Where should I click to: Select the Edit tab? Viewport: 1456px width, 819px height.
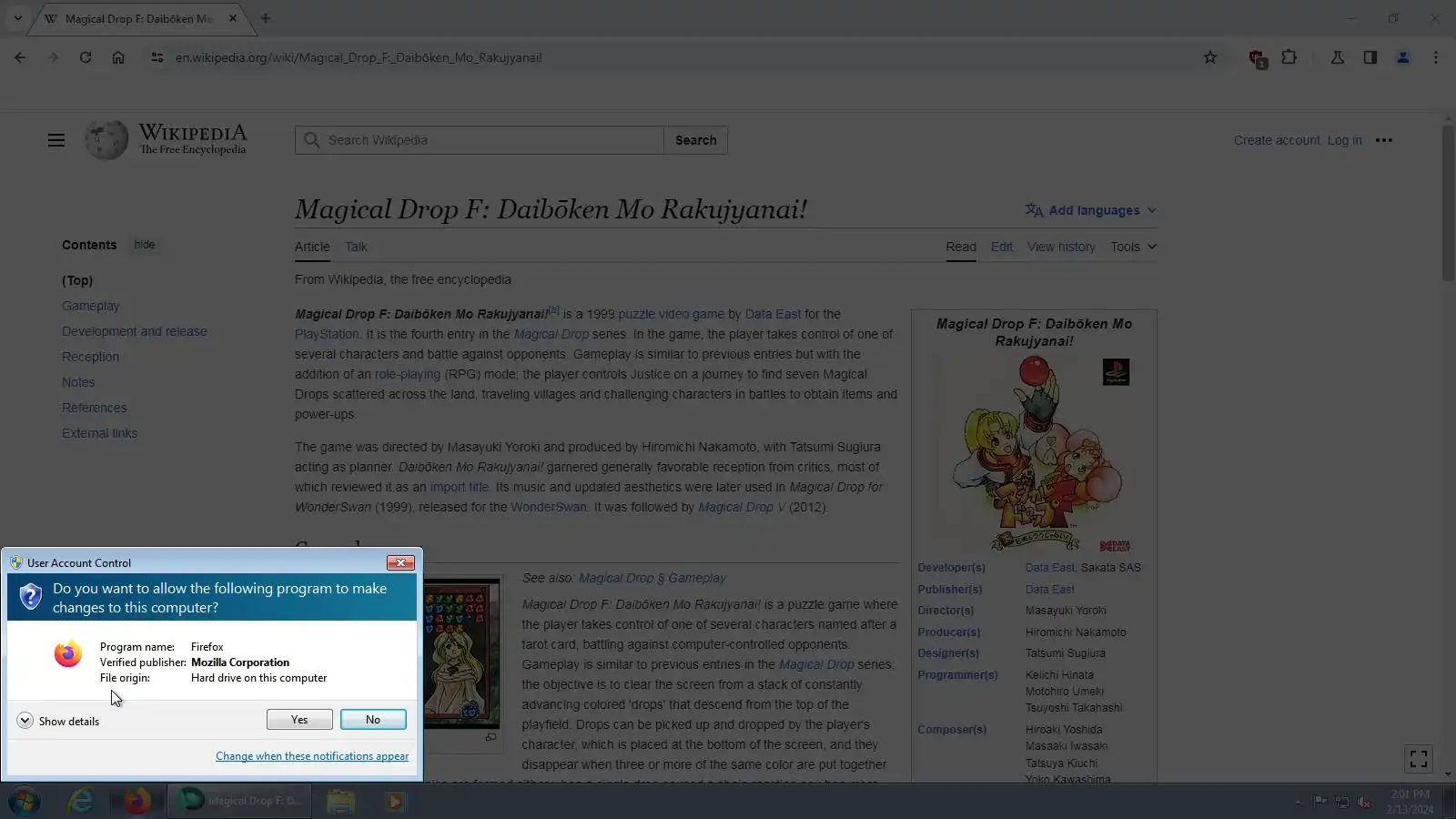coord(1002,247)
